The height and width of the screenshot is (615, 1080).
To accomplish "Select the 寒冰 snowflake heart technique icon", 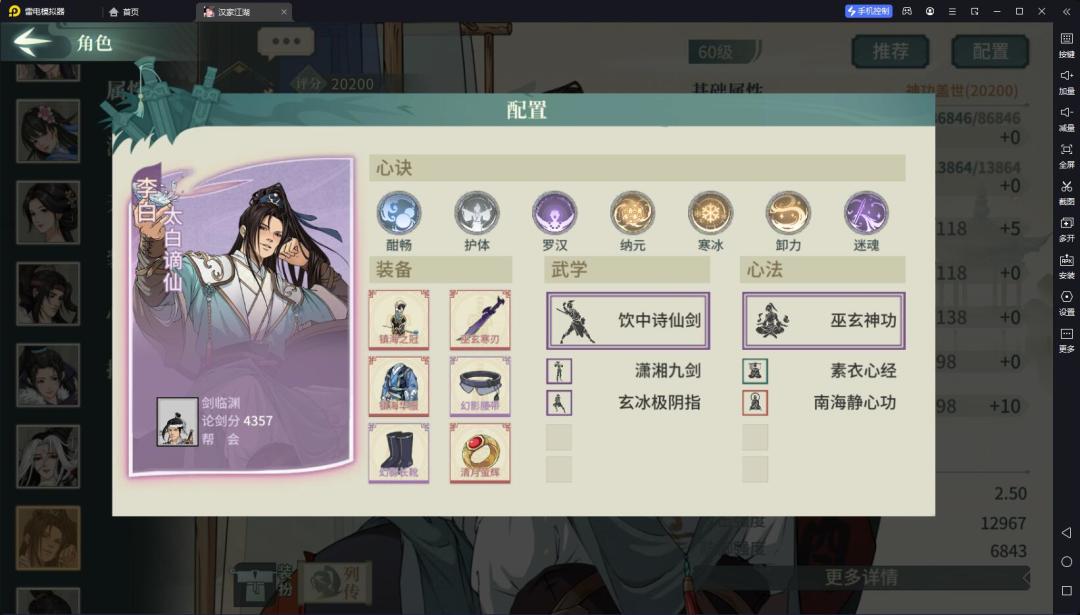I will [x=710, y=213].
